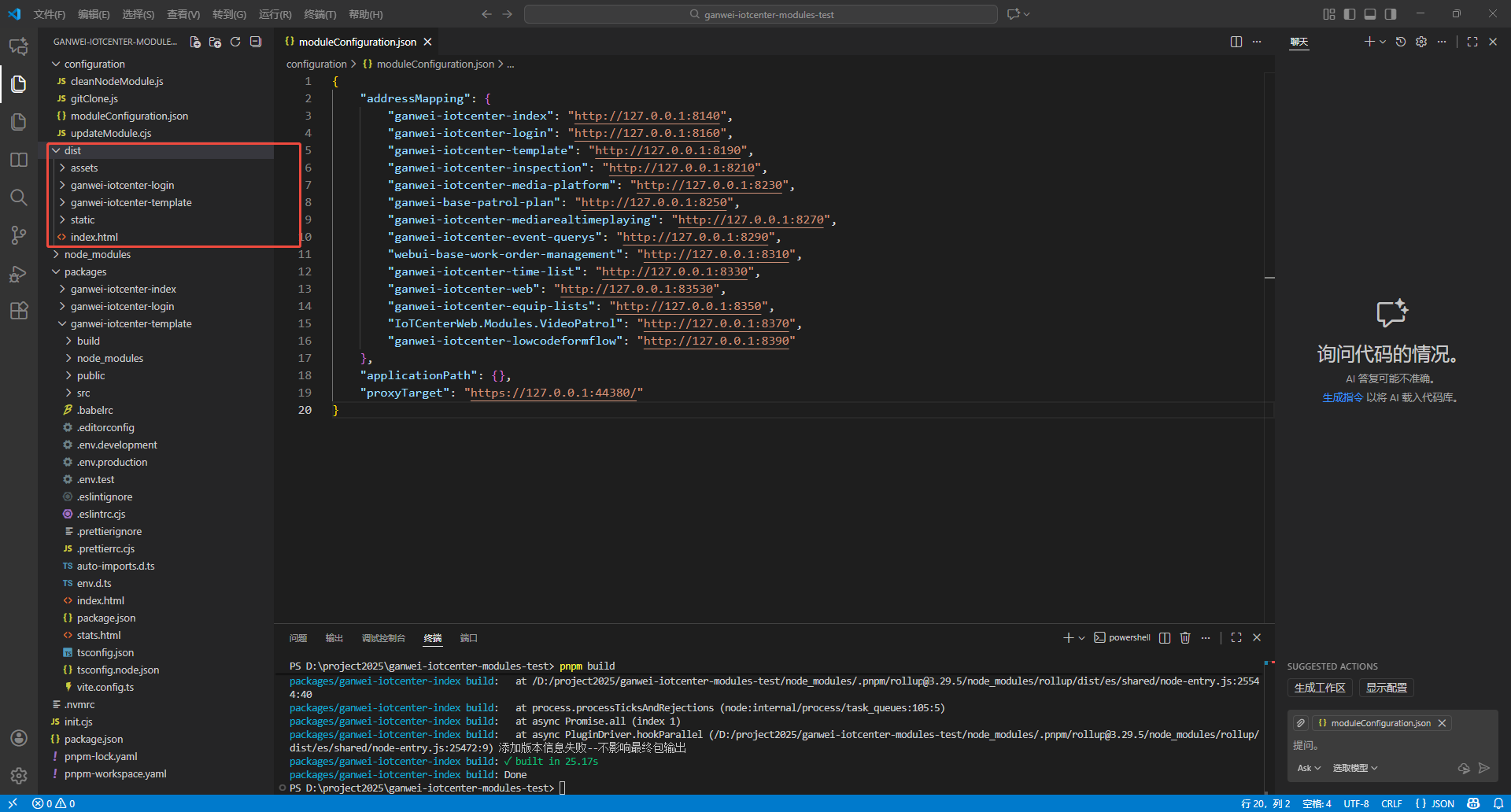Open the Ask mode dropdown in chat
This screenshot has height=812, width=1511.
[x=1309, y=768]
